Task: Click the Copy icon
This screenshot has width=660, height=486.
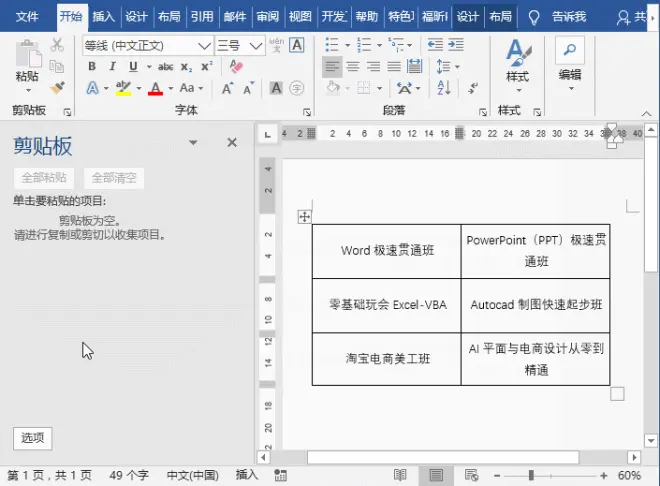Action: point(57,66)
